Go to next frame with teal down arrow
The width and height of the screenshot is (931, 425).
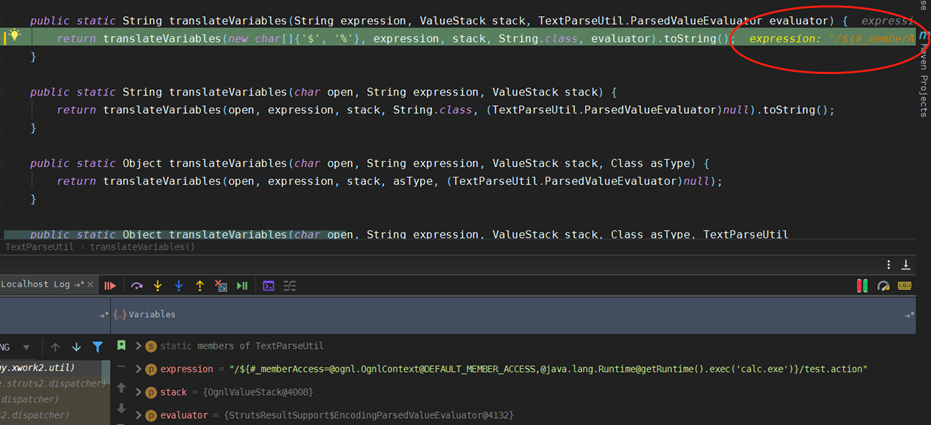pos(76,347)
